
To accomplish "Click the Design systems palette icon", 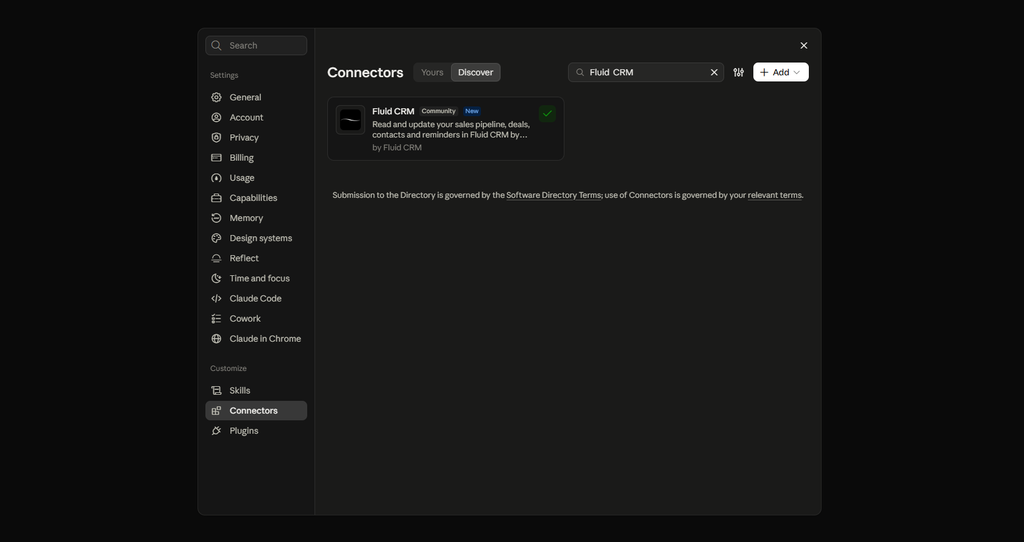I will coord(216,238).
